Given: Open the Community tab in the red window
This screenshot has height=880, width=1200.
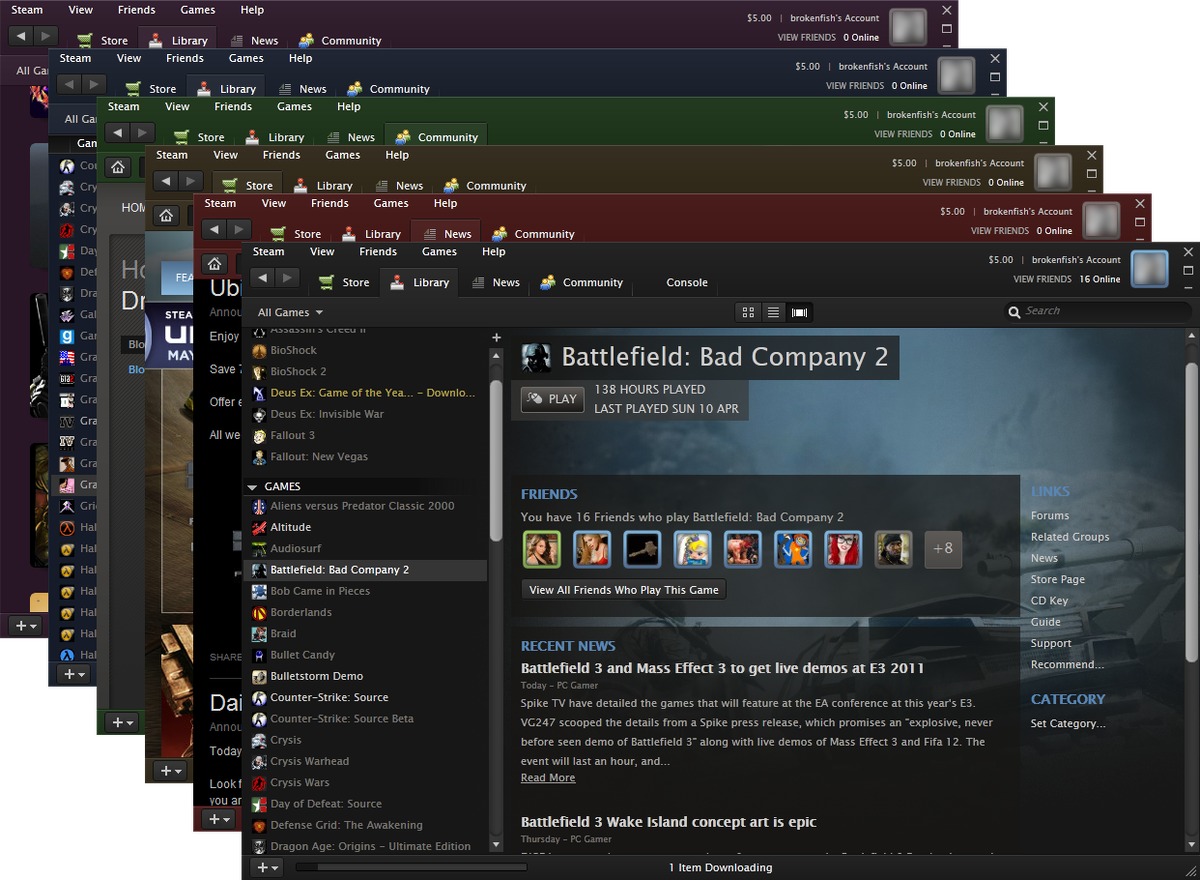Looking at the screenshot, I should (x=533, y=234).
